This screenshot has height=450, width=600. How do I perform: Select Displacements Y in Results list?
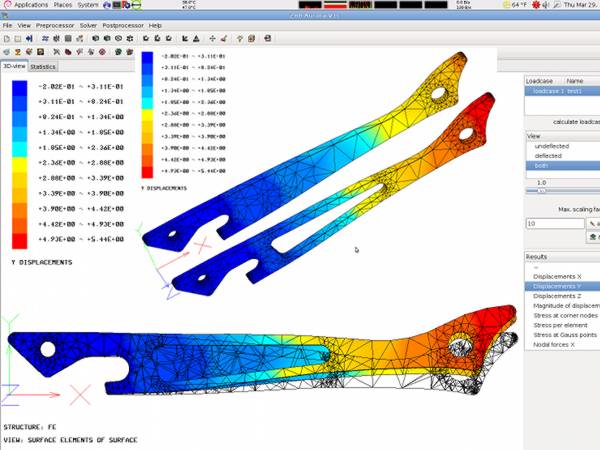click(x=563, y=286)
